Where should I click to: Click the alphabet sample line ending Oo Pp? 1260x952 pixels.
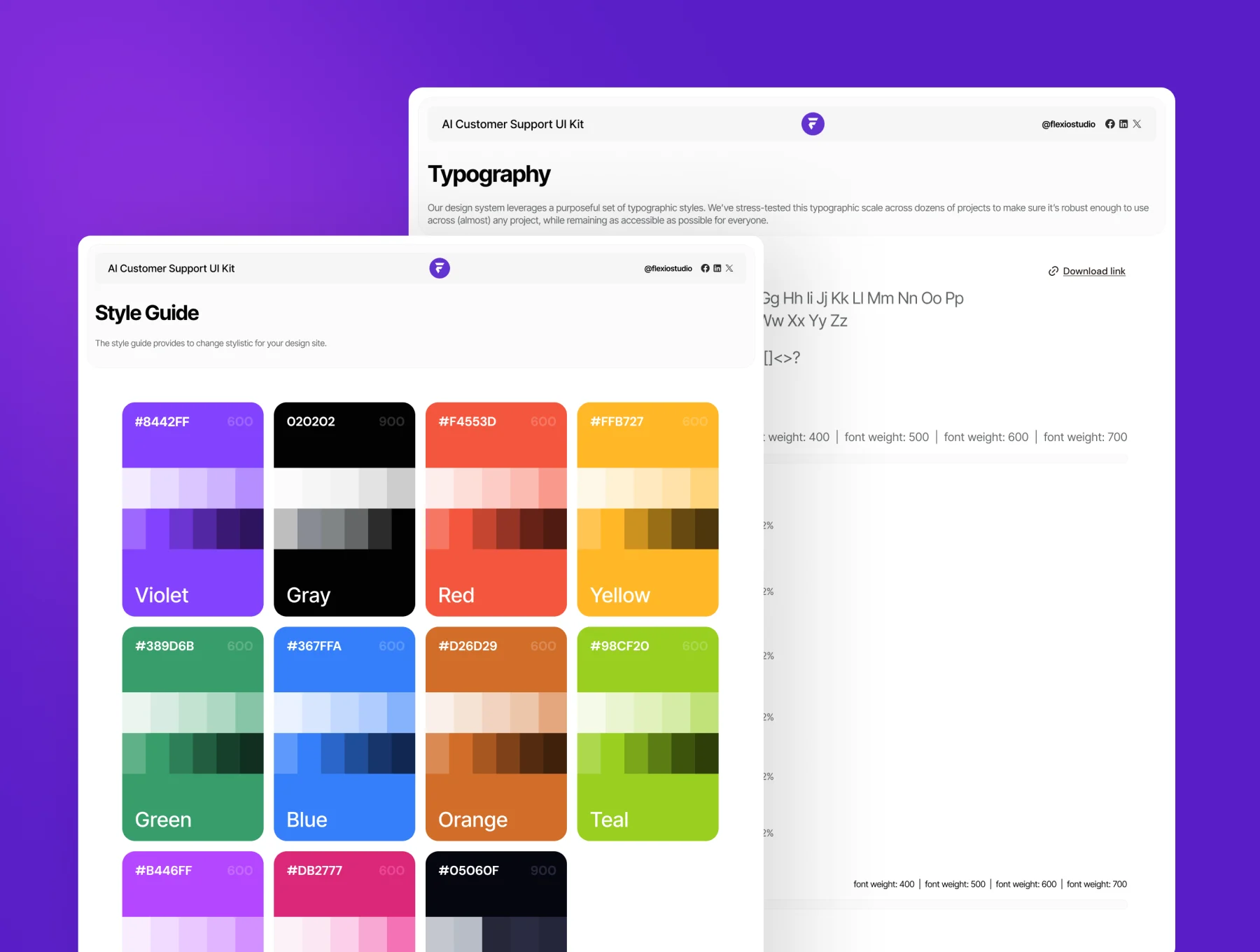[x=863, y=299]
